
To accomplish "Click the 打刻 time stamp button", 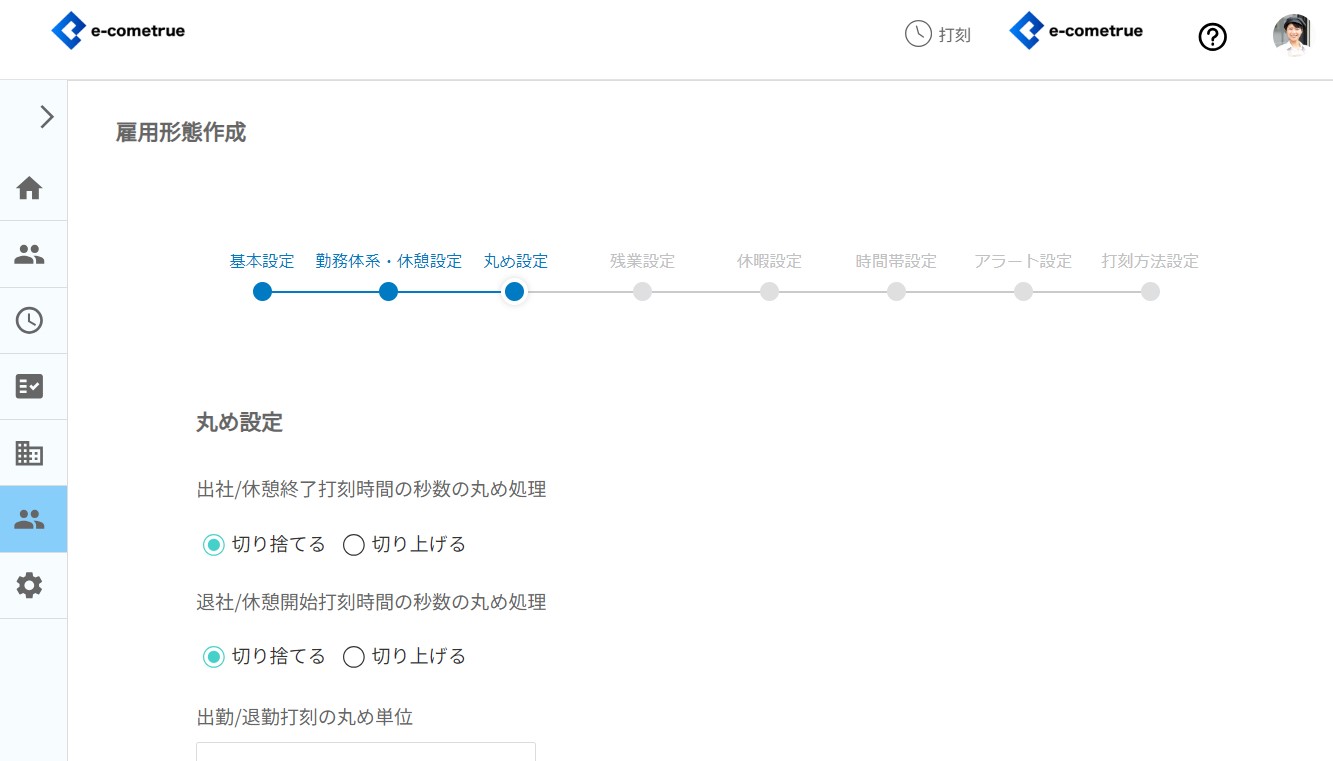I will (937, 35).
